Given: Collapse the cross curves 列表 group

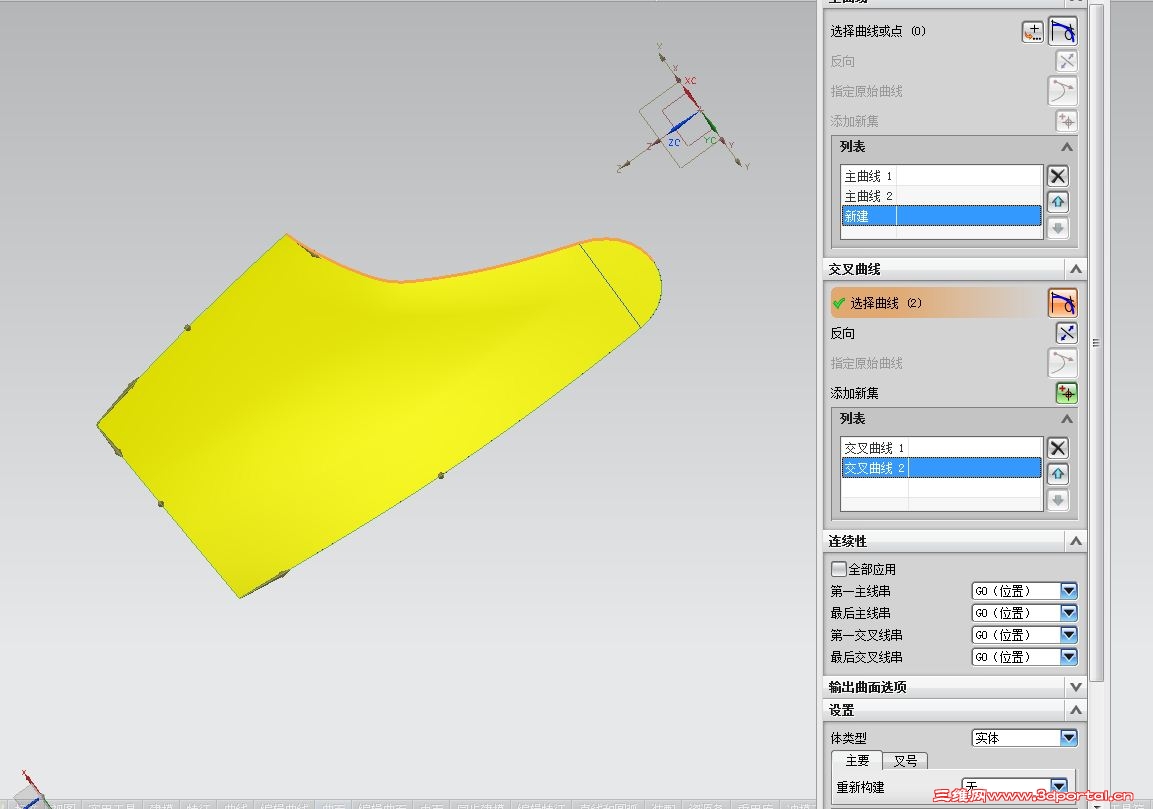Looking at the screenshot, I should [x=1066, y=419].
